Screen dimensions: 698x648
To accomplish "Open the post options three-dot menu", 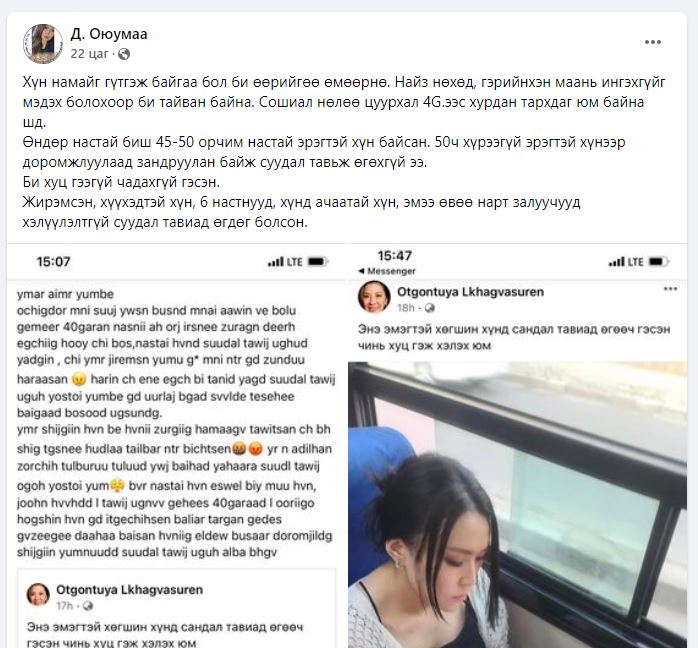I will [x=653, y=42].
